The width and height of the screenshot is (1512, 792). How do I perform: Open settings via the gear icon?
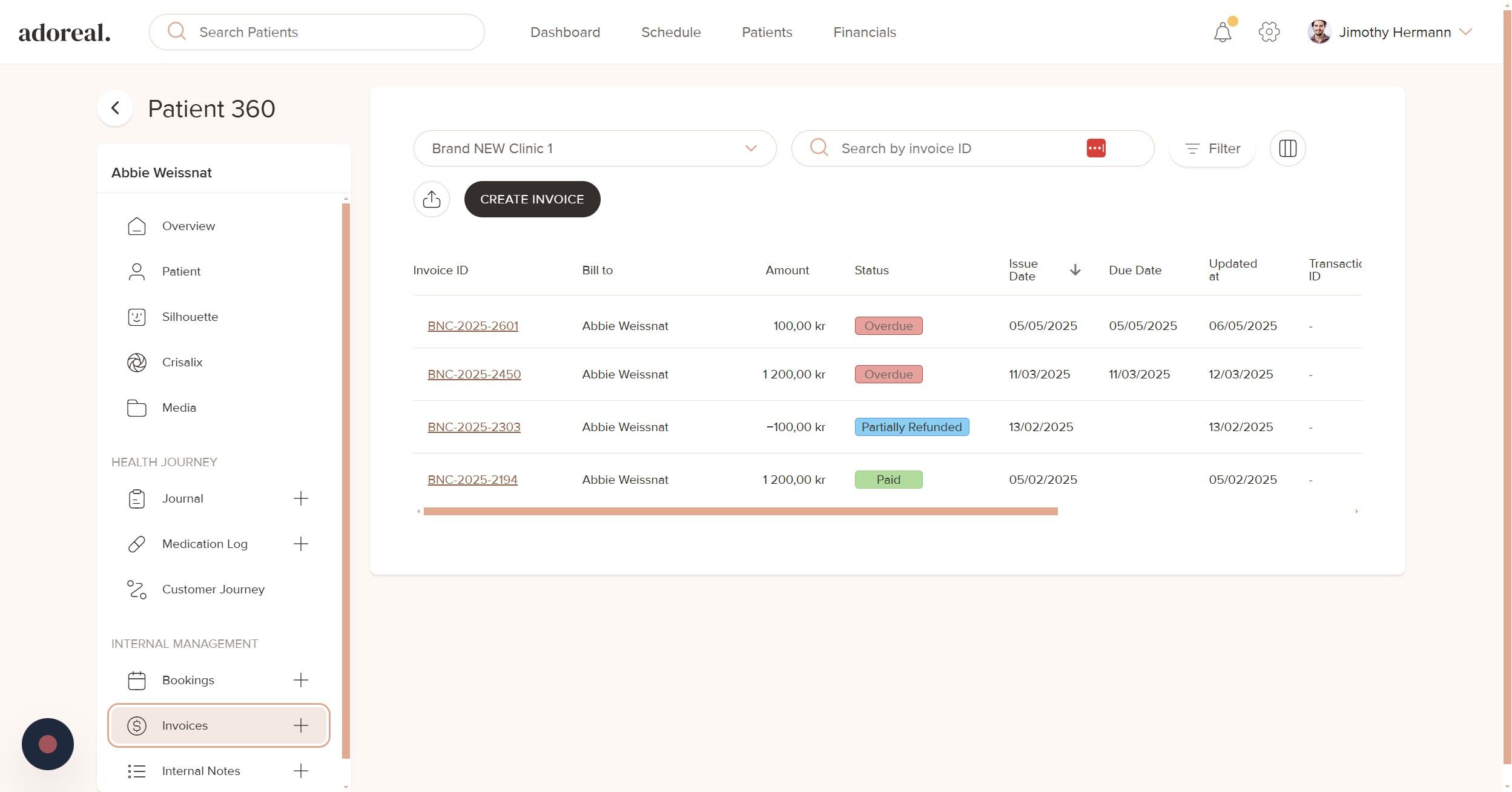coord(1269,32)
